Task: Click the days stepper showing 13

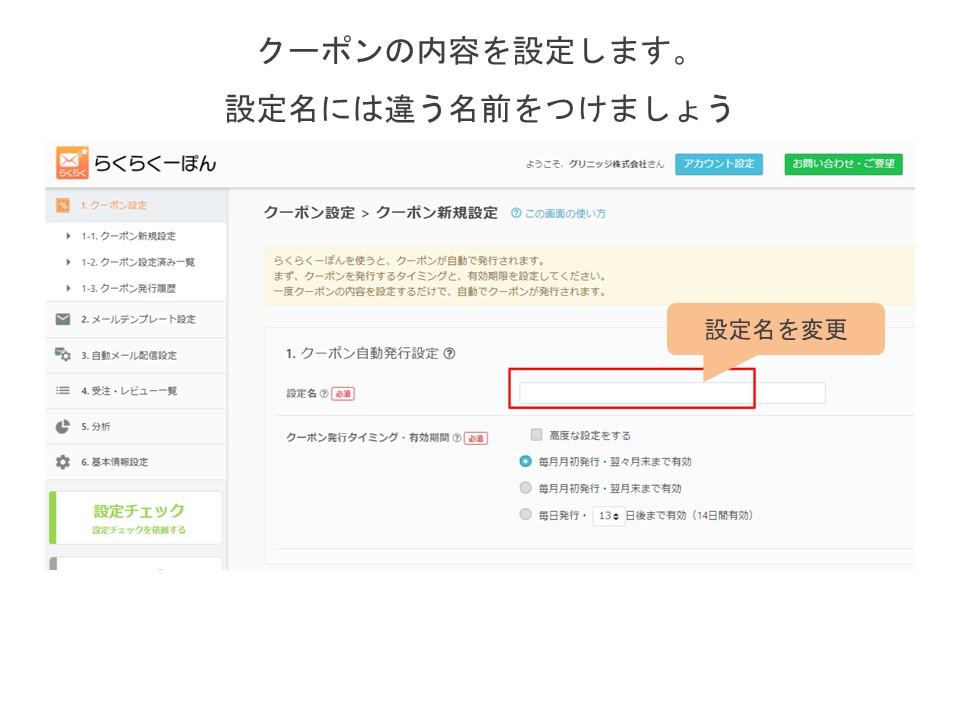Action: tap(608, 516)
